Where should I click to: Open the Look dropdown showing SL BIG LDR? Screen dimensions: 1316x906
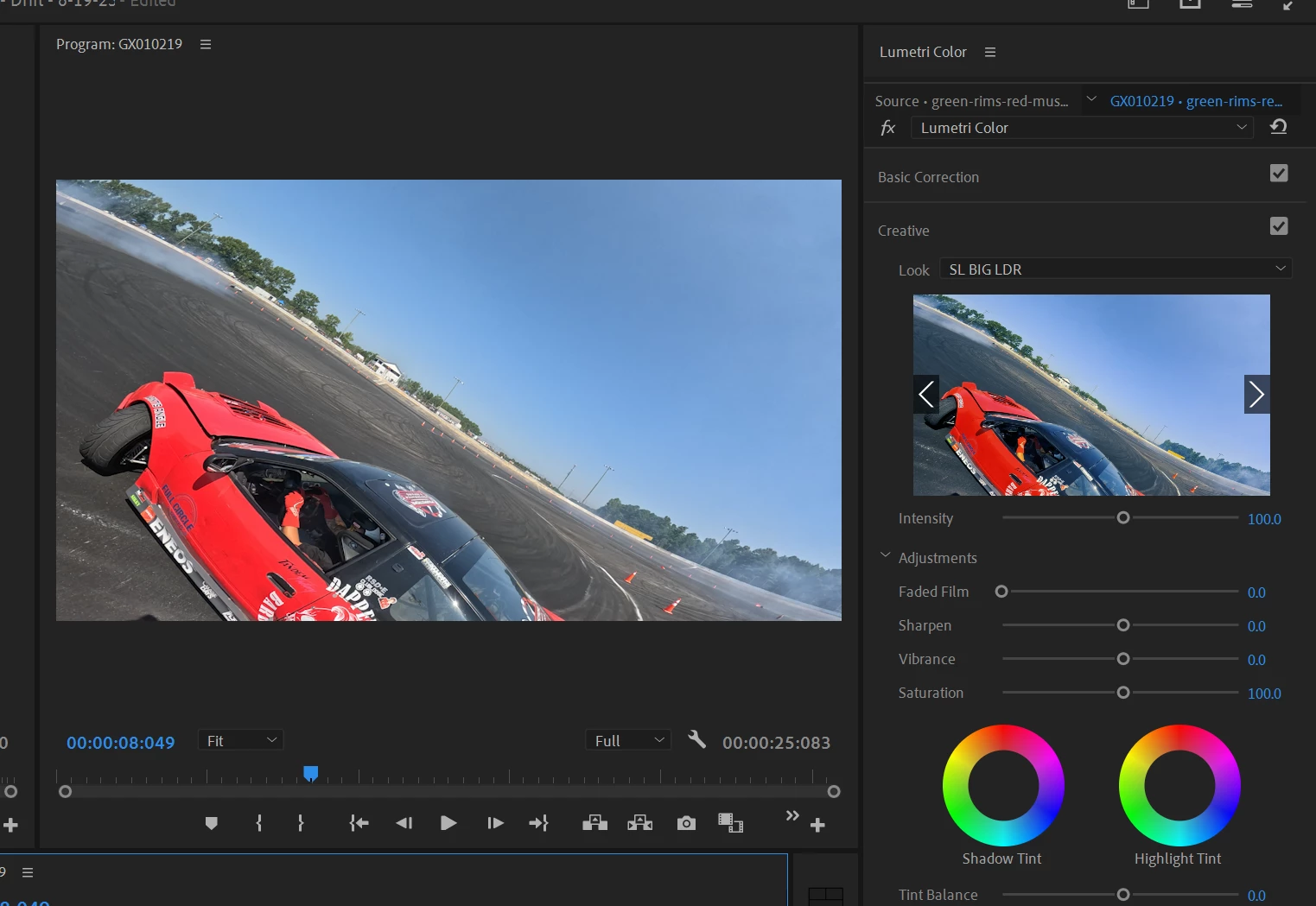click(x=1116, y=269)
